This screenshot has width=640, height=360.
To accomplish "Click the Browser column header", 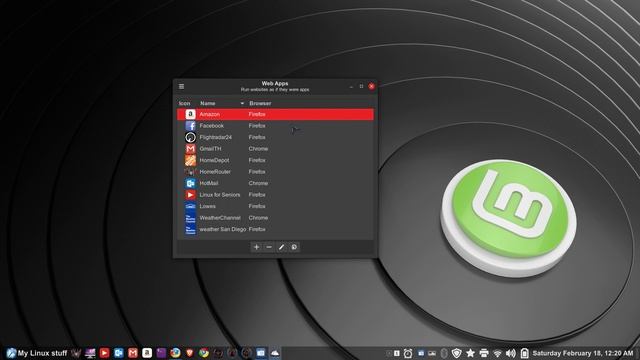I will [260, 103].
